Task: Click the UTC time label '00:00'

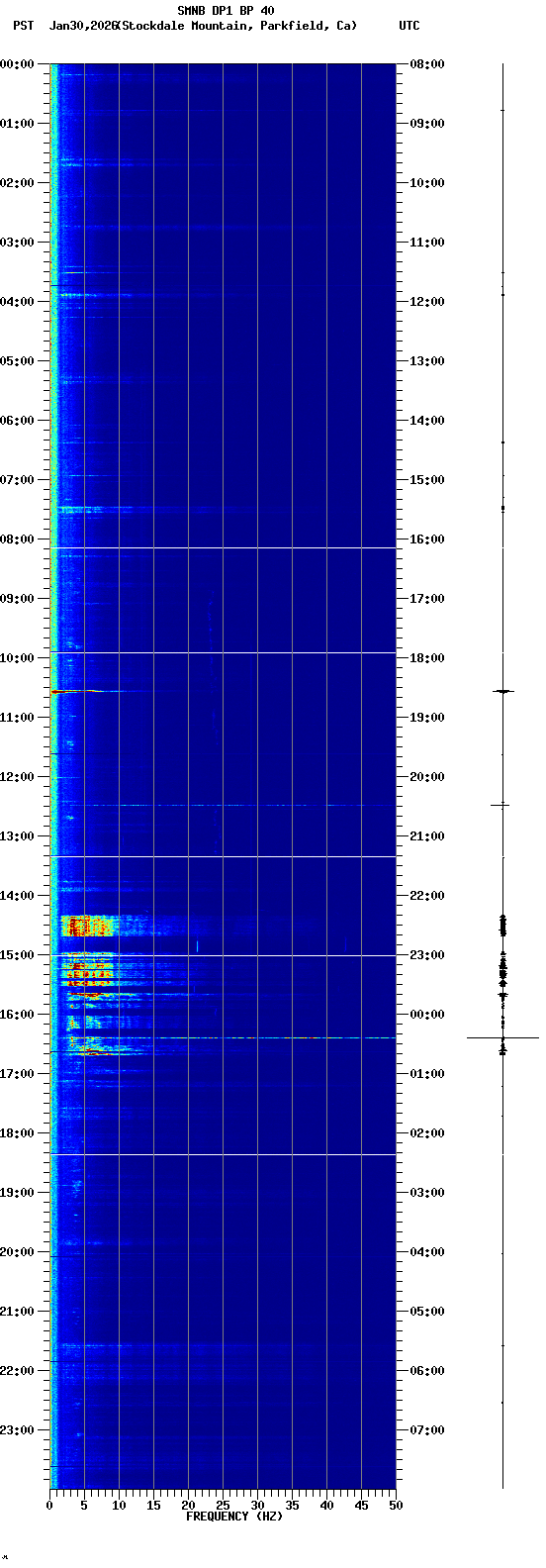Action: point(427,1015)
